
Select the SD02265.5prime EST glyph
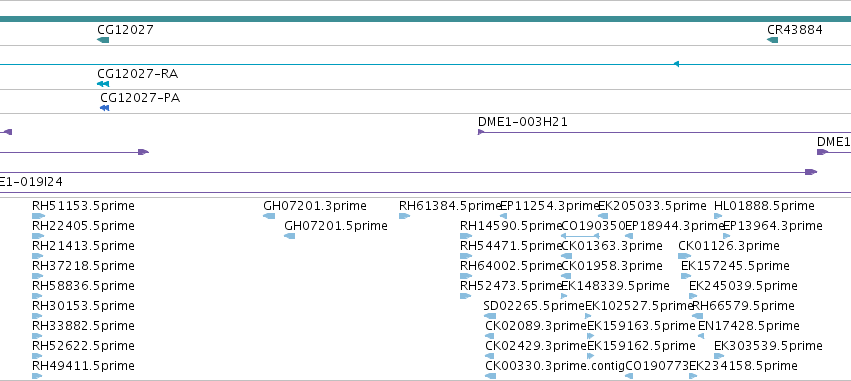tap(490, 316)
